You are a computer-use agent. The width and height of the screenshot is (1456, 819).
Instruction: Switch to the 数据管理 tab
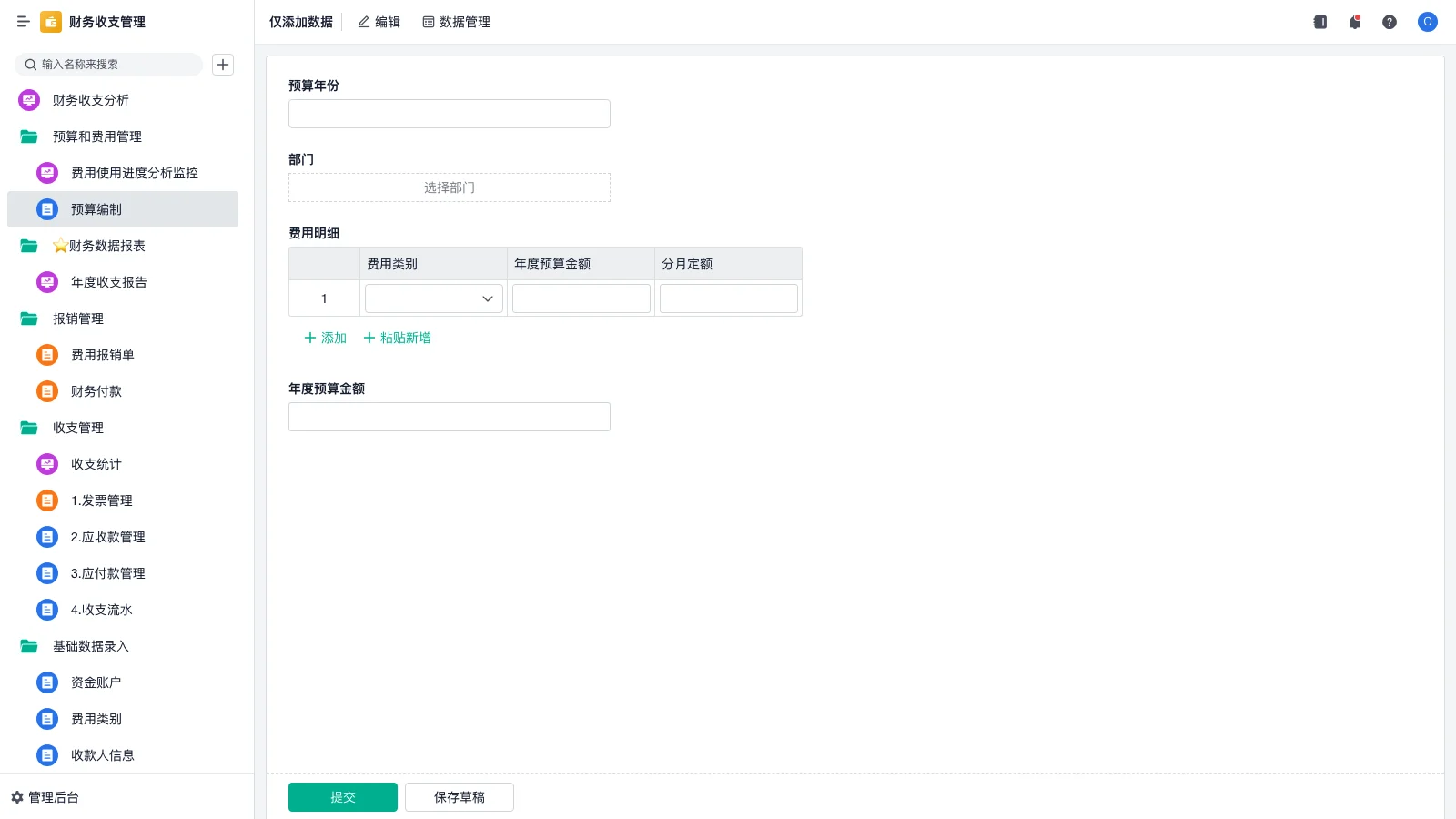[456, 22]
